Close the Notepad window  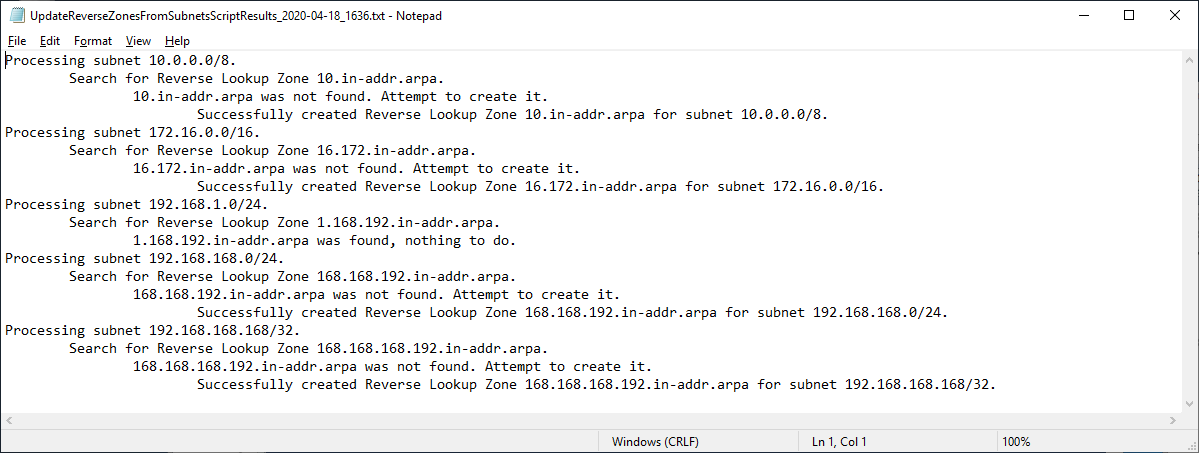1174,16
